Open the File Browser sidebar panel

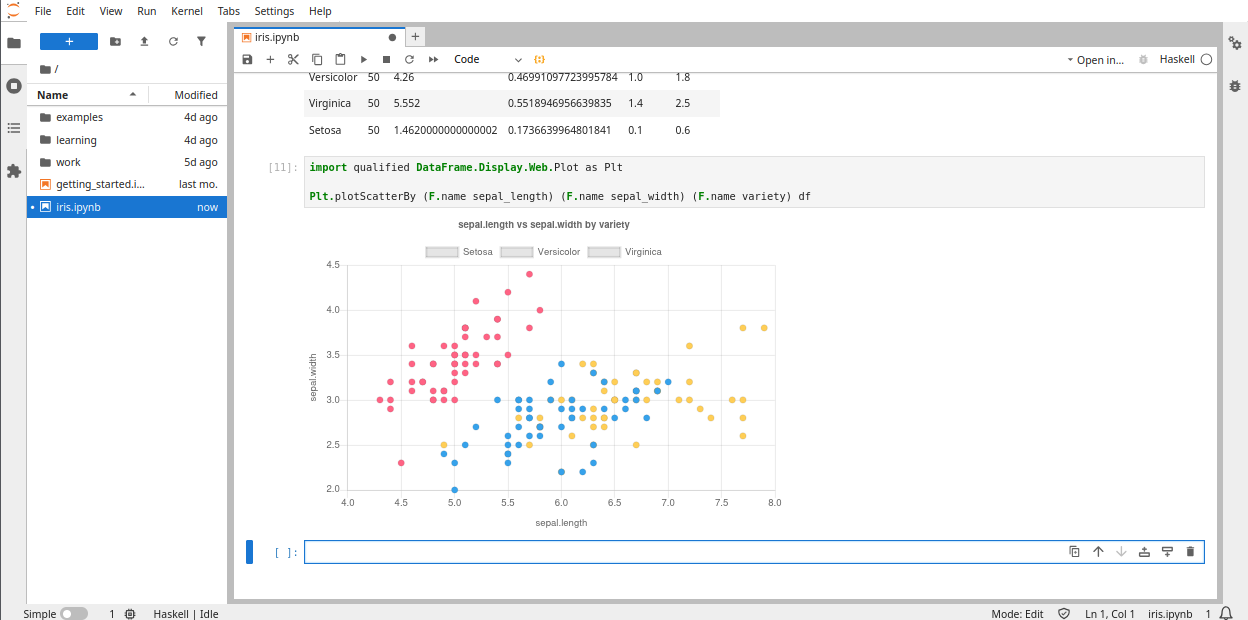(x=13, y=43)
